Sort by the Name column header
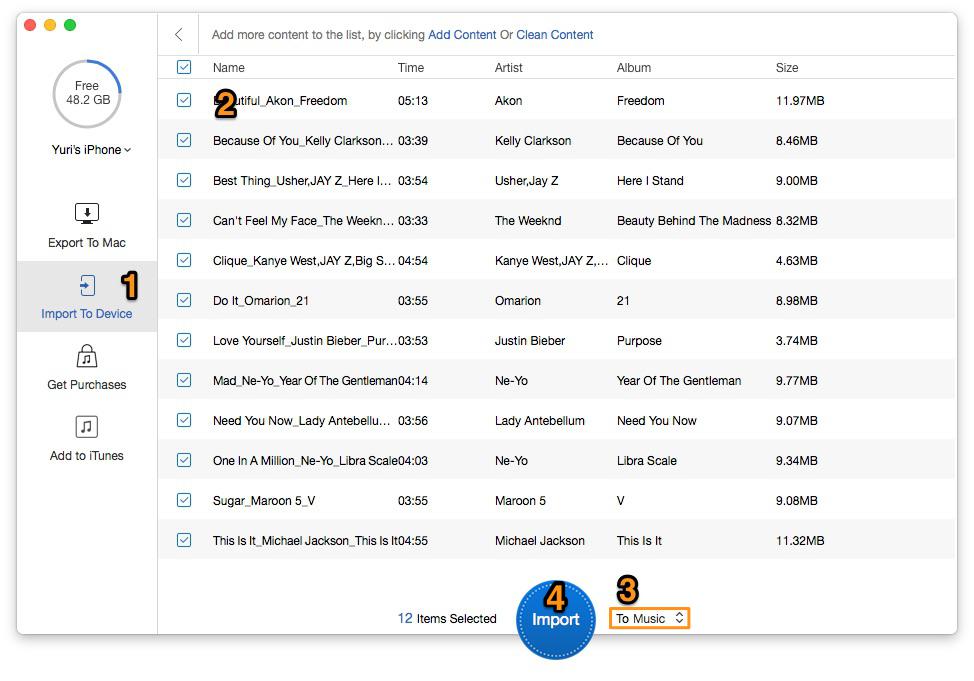This screenshot has width=974, height=681. tap(229, 68)
